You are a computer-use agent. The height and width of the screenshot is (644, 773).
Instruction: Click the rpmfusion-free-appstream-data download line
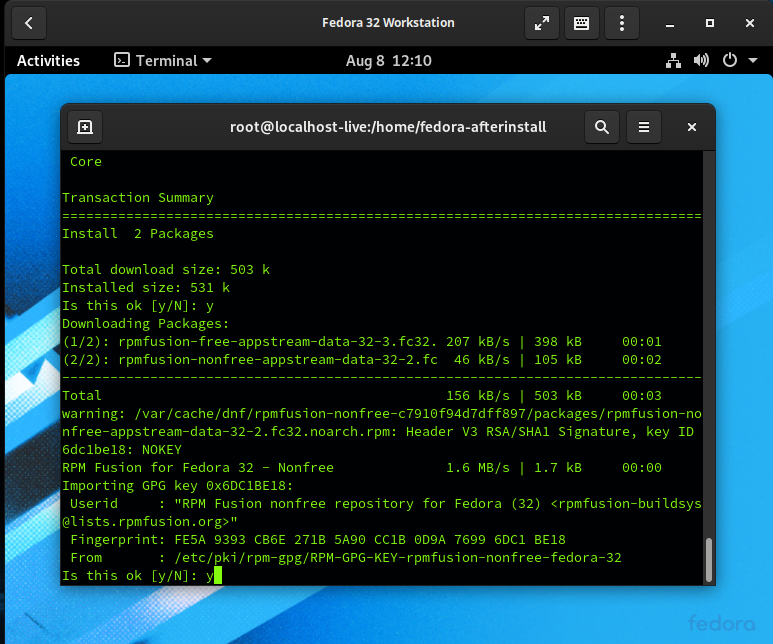pyautogui.click(x=362, y=342)
